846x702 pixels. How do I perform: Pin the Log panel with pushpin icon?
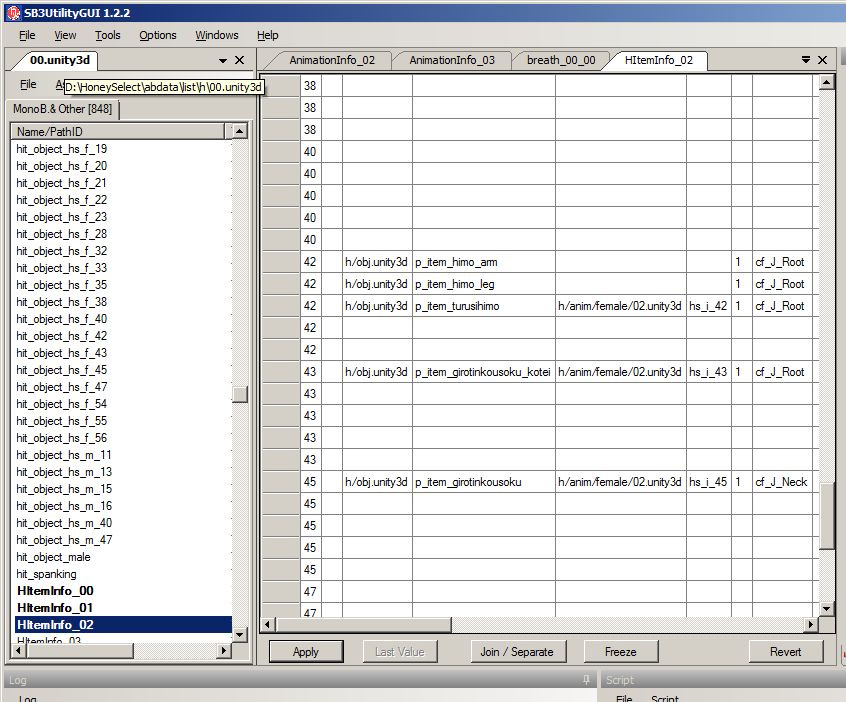click(587, 680)
